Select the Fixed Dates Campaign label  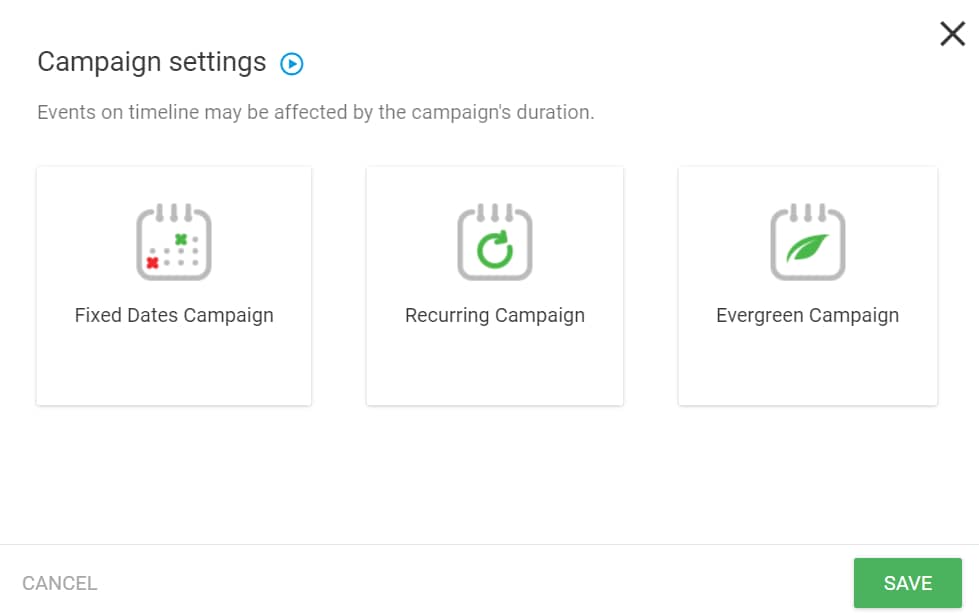[x=174, y=315]
